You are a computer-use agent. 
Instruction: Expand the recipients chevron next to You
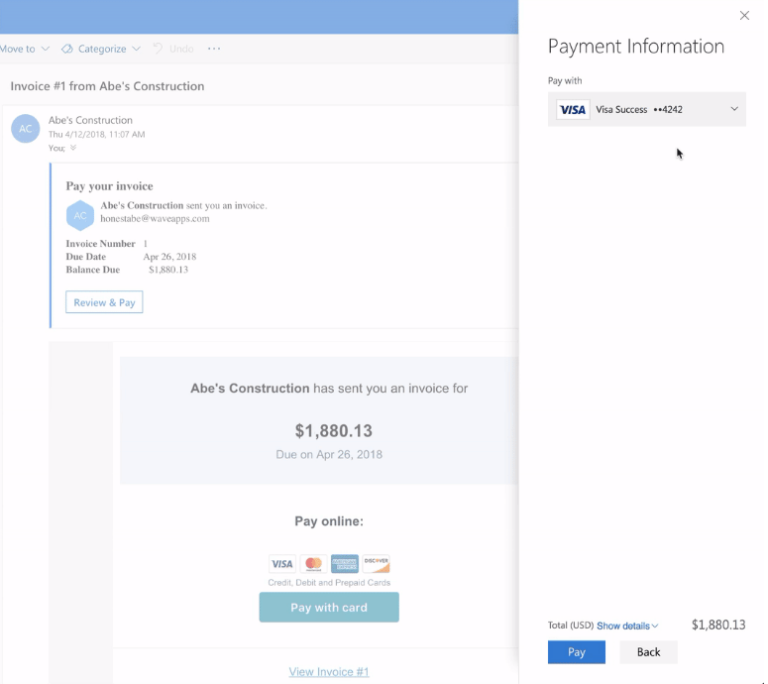pos(73,147)
